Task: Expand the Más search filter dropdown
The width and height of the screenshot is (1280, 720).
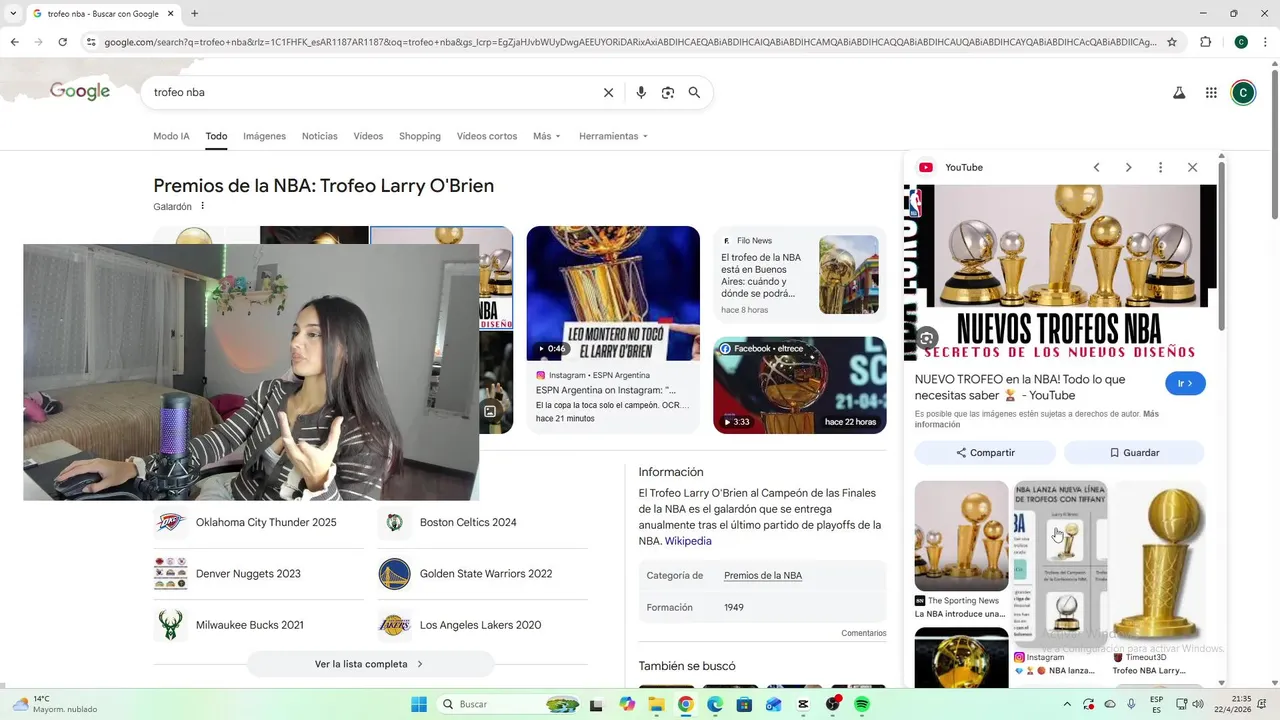Action: click(547, 136)
